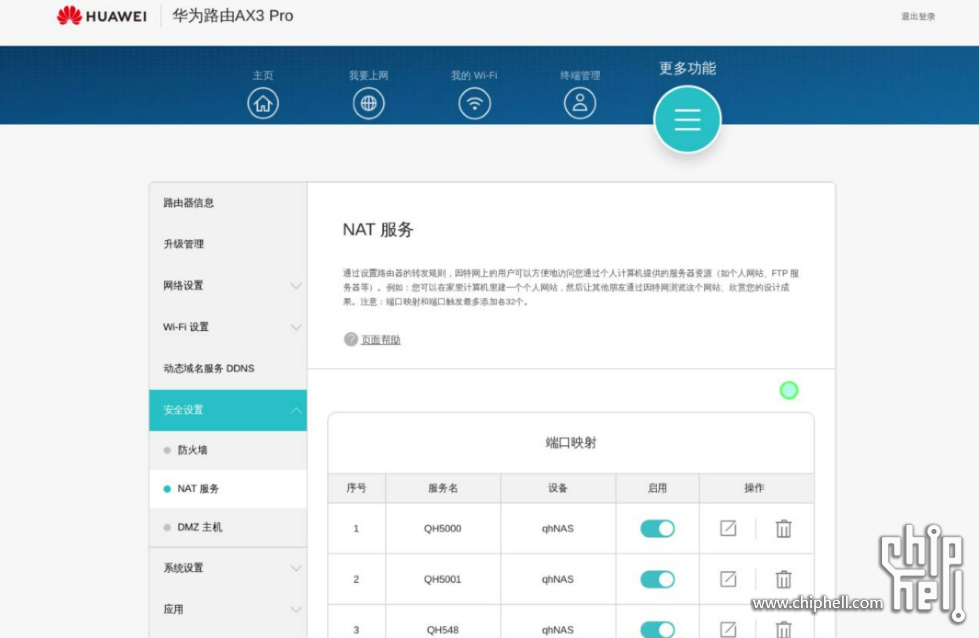979x638 pixels.
Task: Click the 服务名 column header
Action: tap(443, 488)
